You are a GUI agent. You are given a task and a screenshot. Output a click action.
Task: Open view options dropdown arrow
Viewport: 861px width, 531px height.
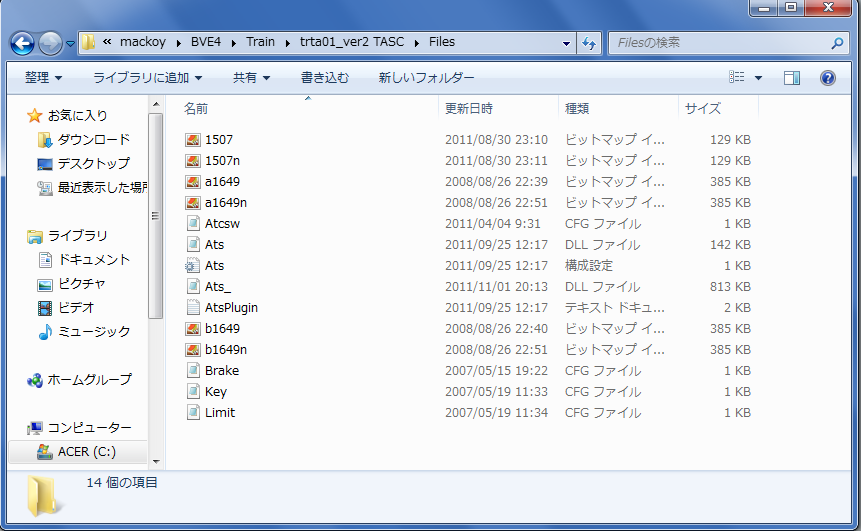coord(758,78)
